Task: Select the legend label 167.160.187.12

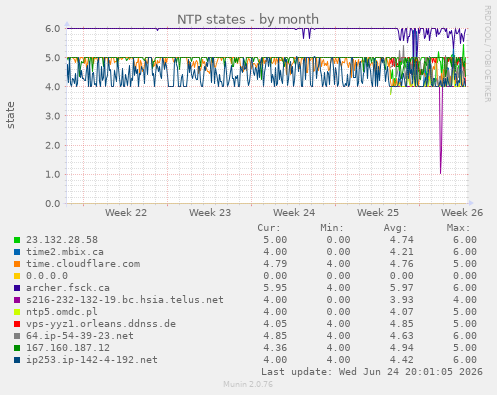Action: (68, 348)
